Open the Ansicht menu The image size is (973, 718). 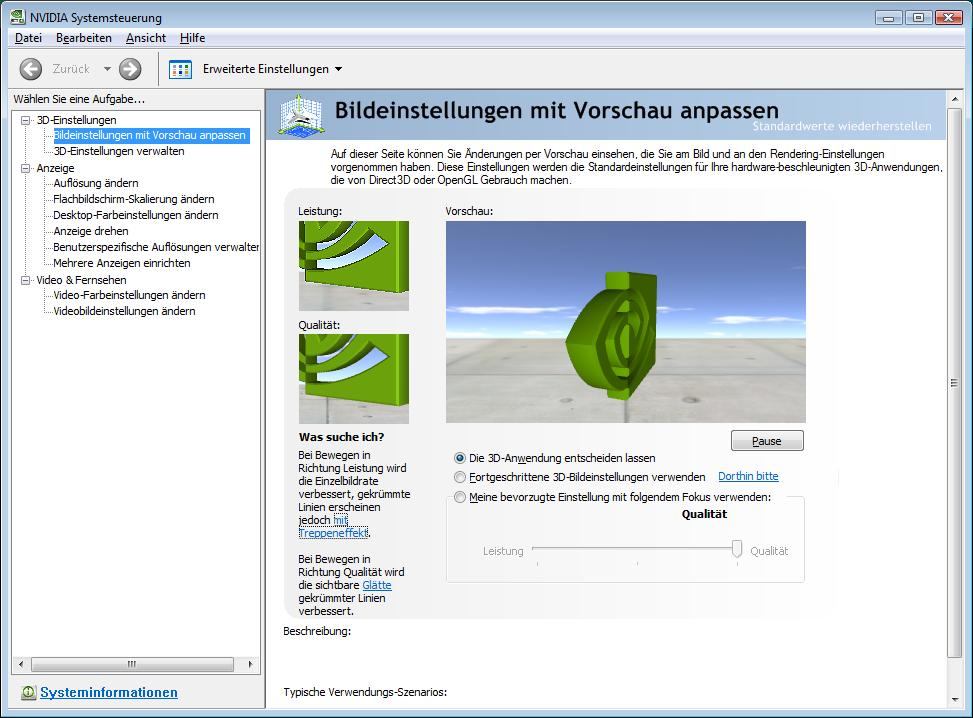(146, 38)
